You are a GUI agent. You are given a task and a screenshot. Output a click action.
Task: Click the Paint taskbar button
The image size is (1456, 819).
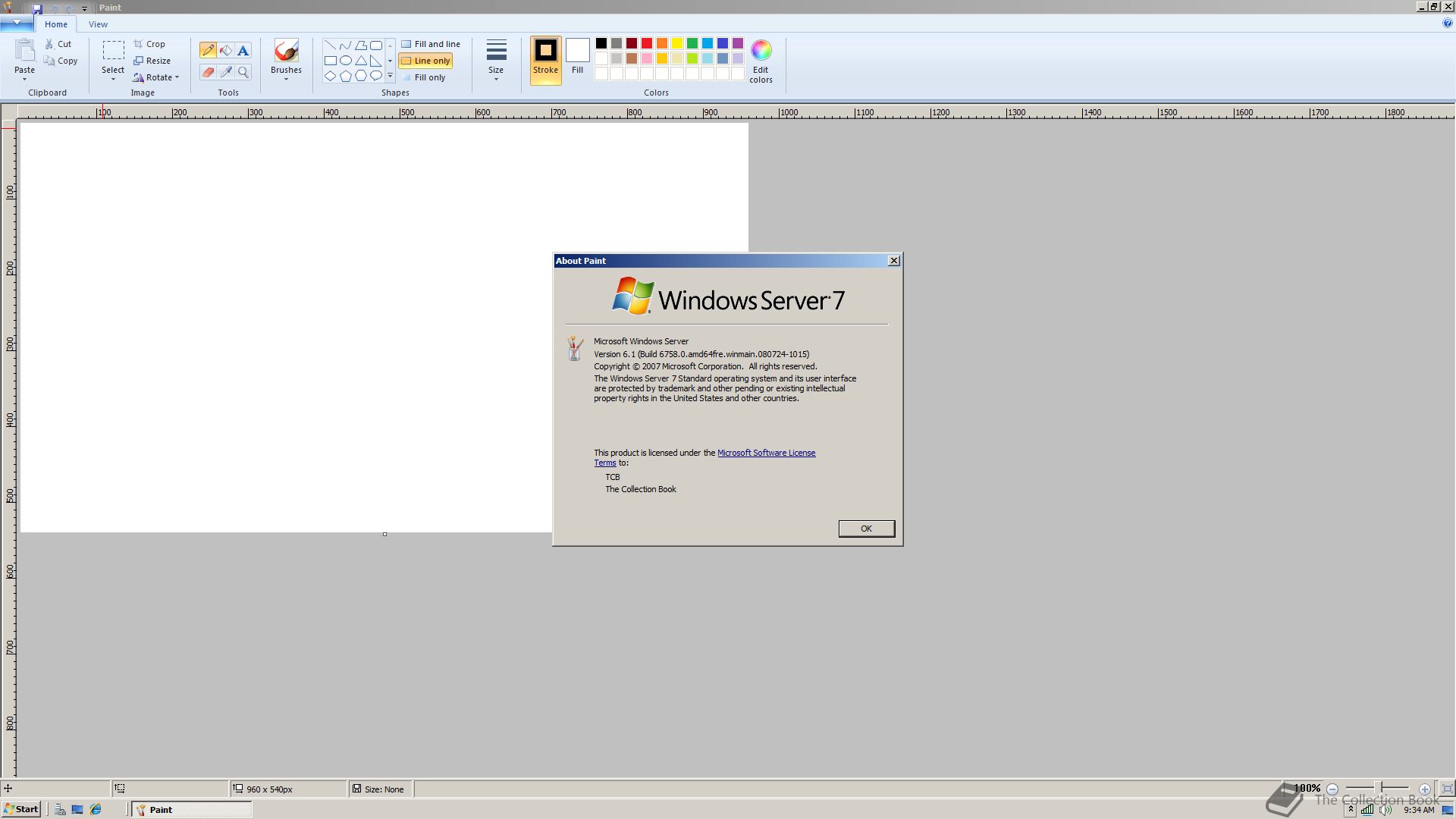192,809
